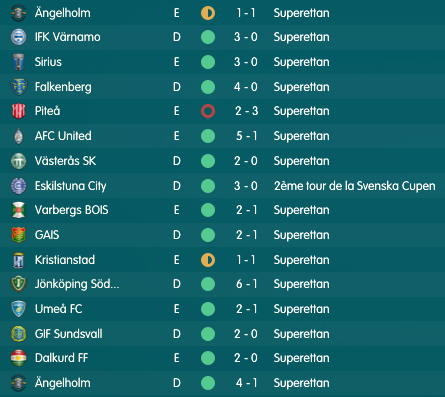Select the first Ängelholm 1 - 1 result
Viewport: 445px width, 397px height.
coord(246,13)
